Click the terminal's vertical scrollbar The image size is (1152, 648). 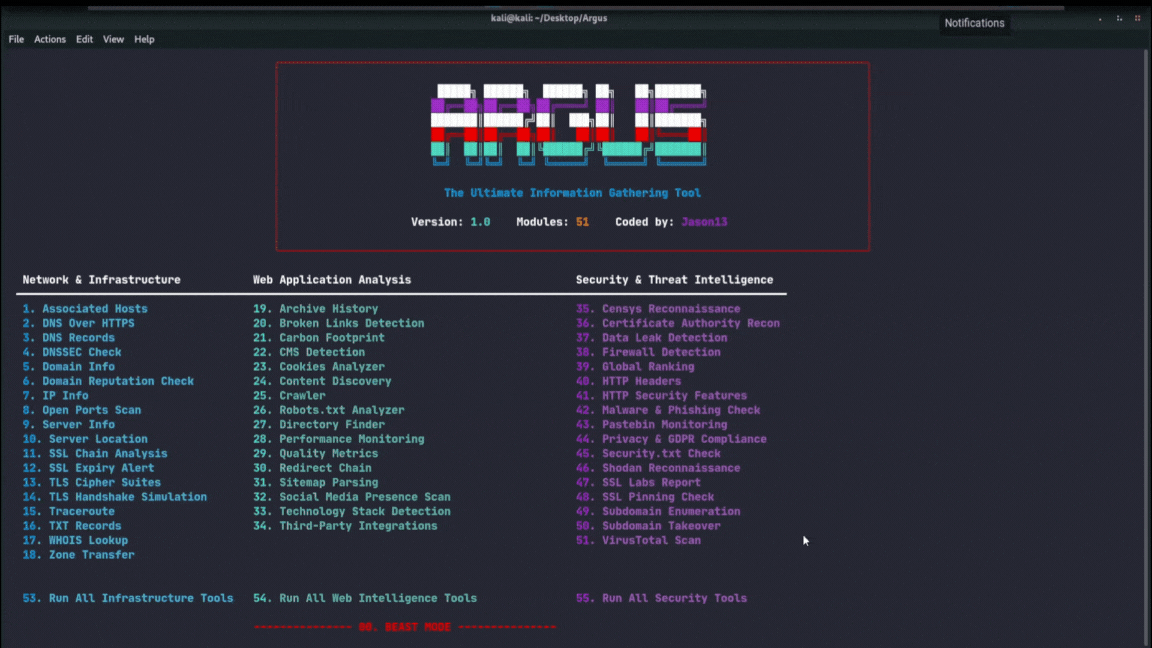pyautogui.click(x=1146, y=340)
